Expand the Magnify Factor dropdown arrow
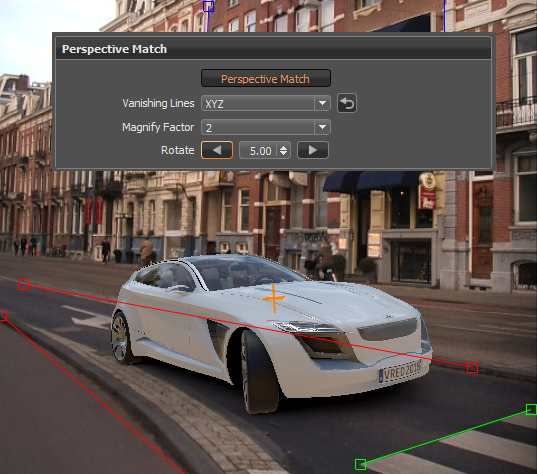Image resolution: width=537 pixels, height=474 pixels. [x=322, y=127]
